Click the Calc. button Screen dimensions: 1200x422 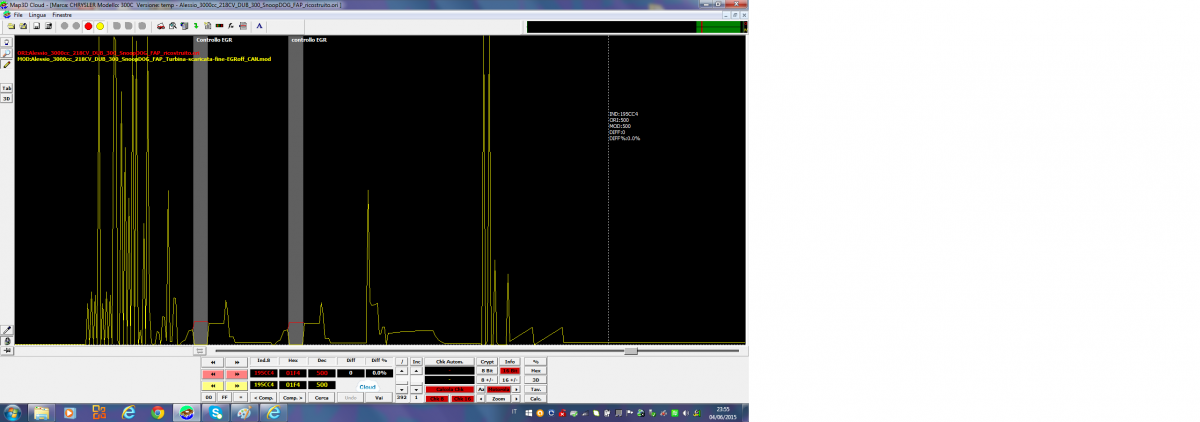535,398
